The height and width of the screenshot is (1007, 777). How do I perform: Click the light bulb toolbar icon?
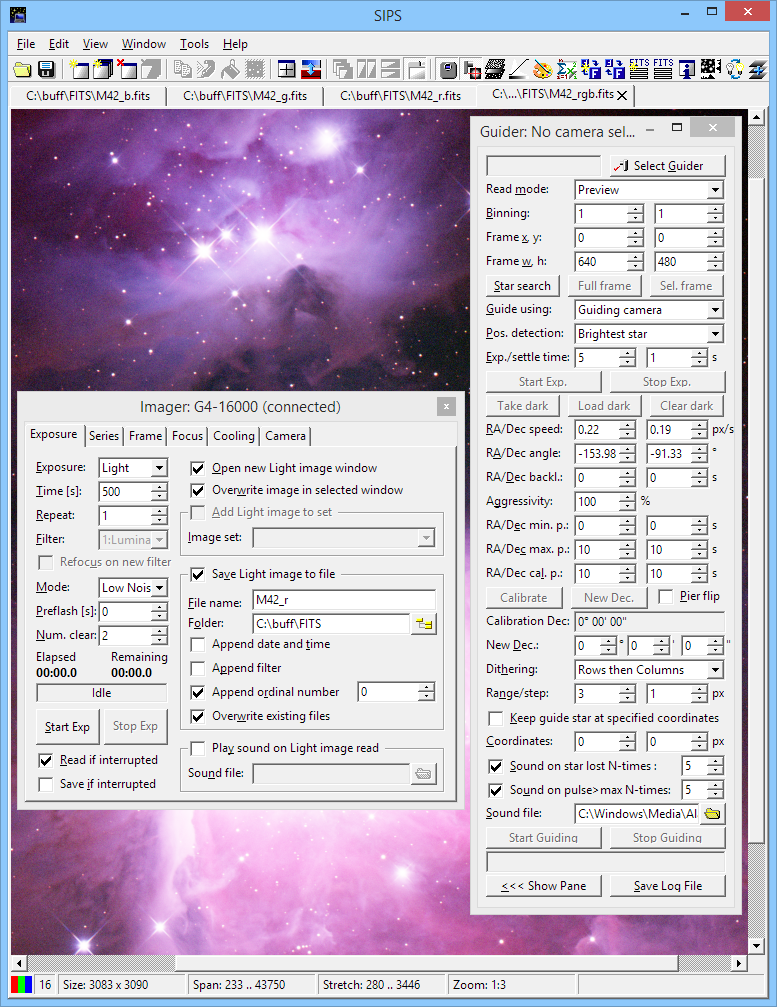point(735,69)
